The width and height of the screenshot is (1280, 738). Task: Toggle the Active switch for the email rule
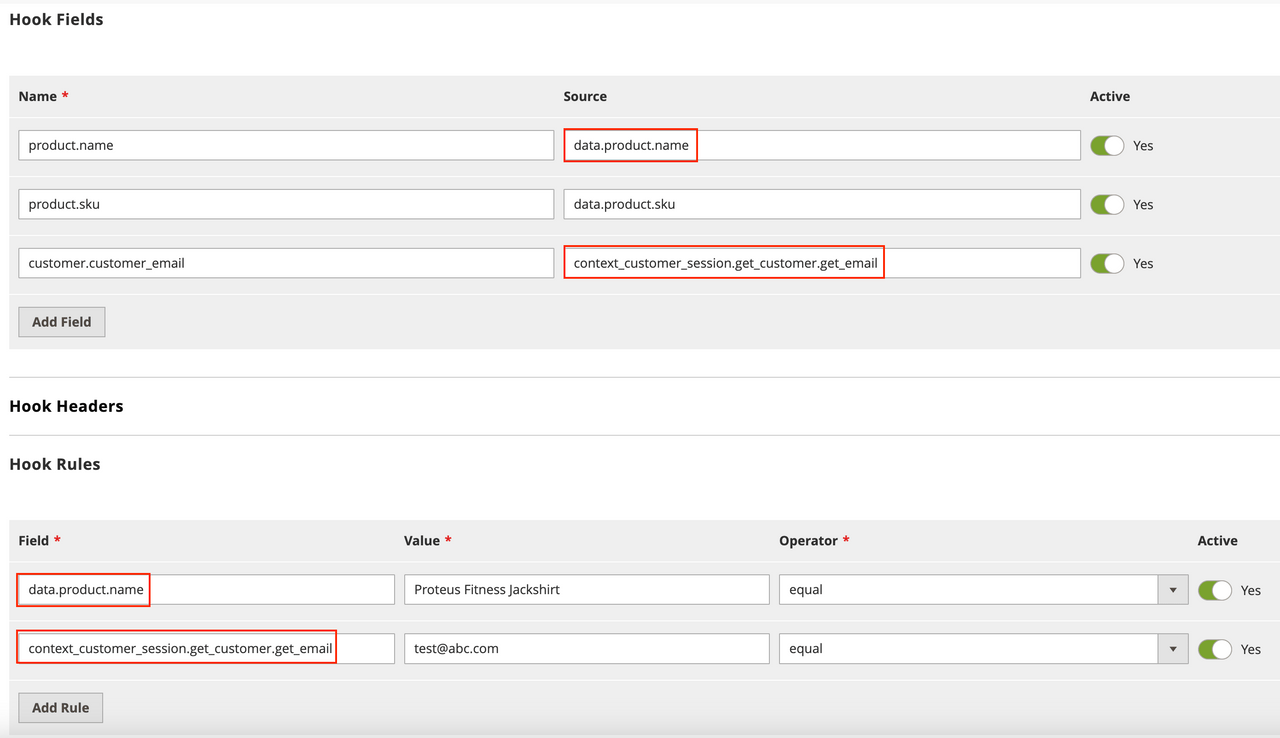[x=1214, y=648]
